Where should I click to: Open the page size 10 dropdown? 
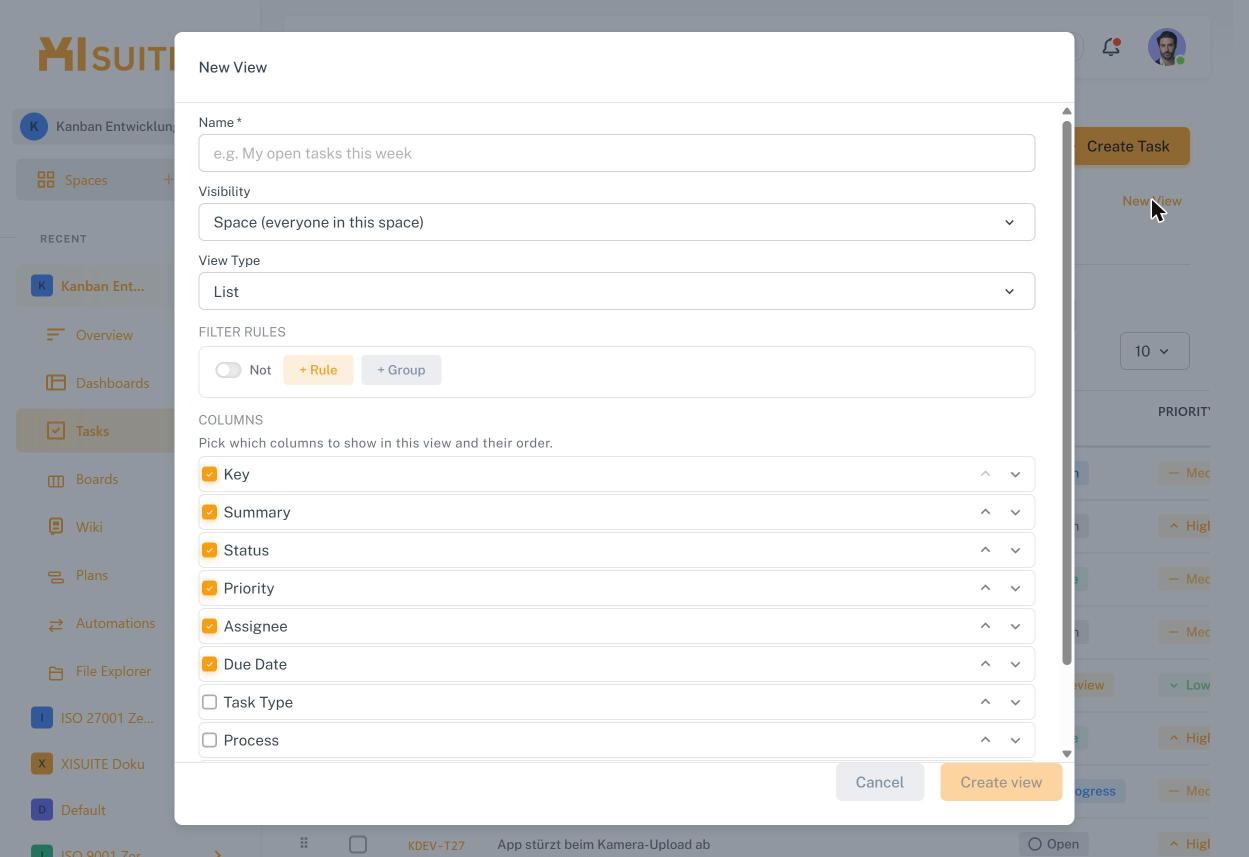point(1154,351)
